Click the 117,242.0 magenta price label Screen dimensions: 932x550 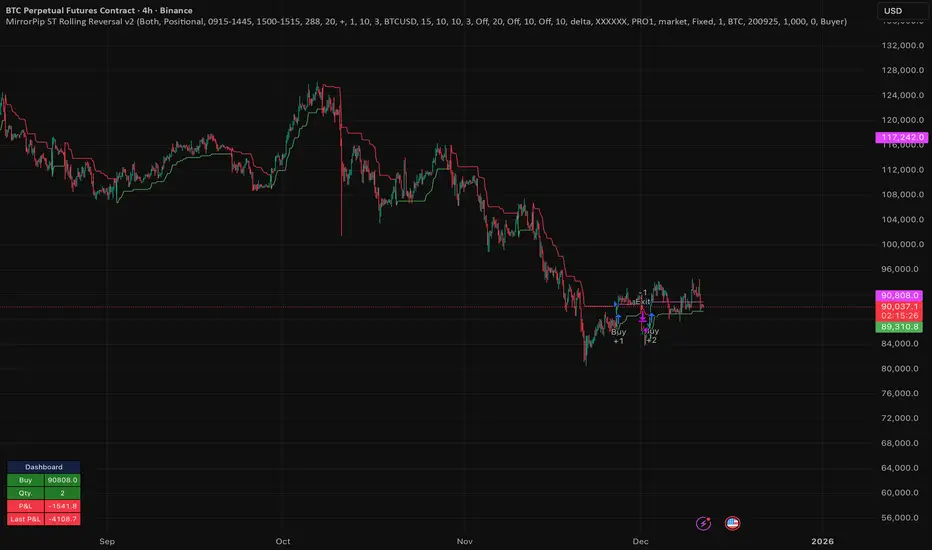(x=902, y=137)
